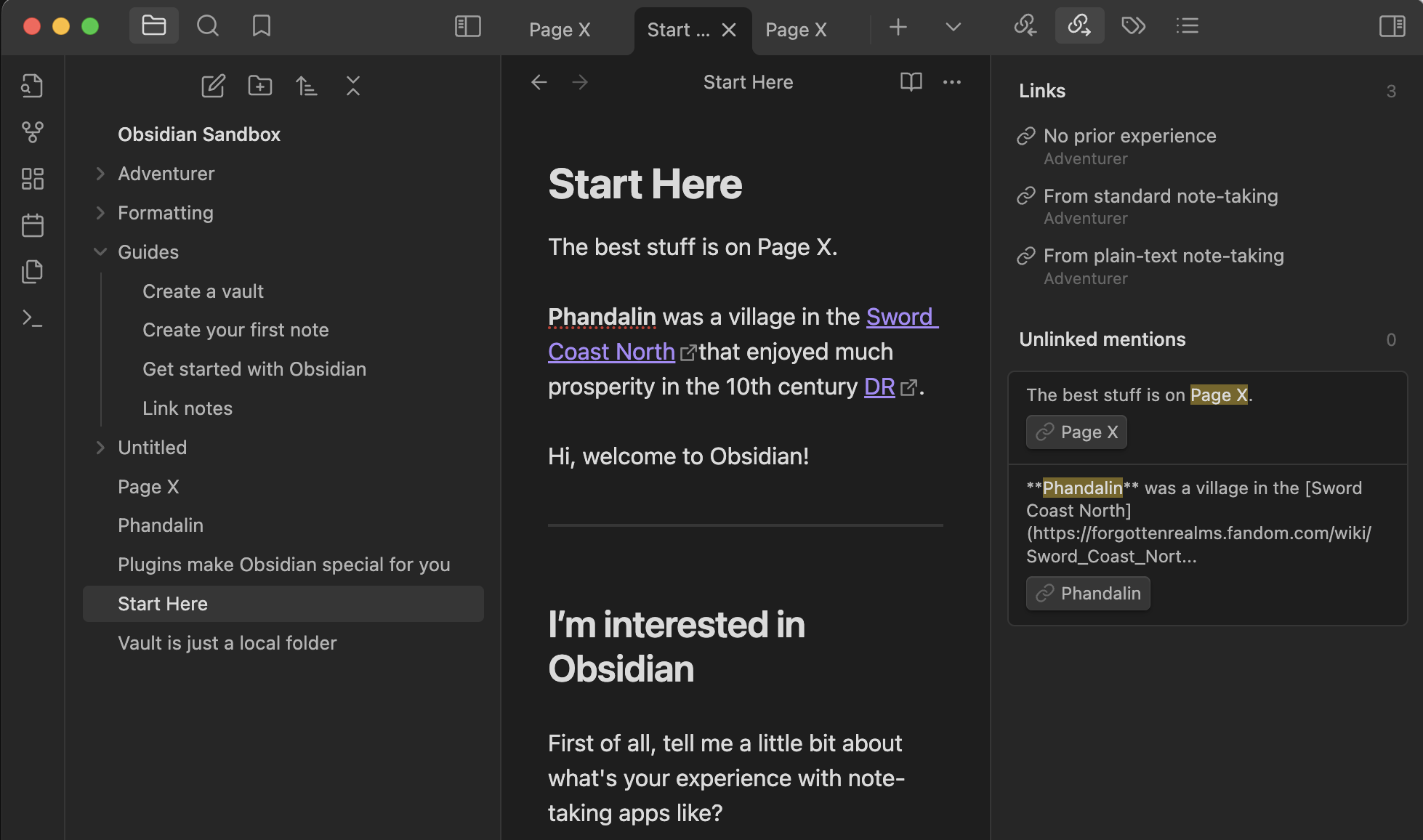The height and width of the screenshot is (840, 1423).
Task: Click the I'm interested in Obsidian heading
Action: tap(677, 647)
